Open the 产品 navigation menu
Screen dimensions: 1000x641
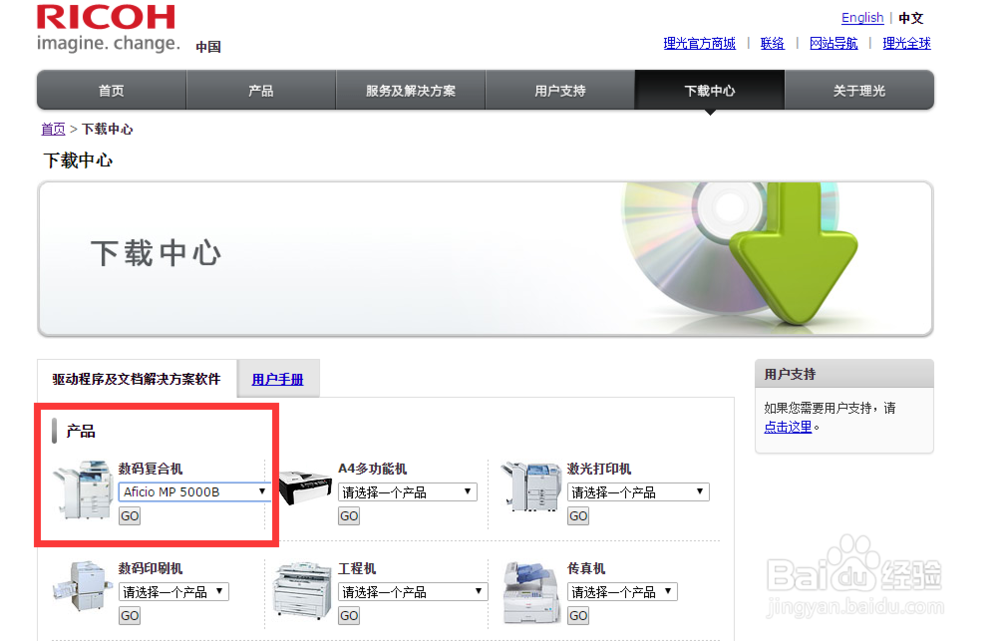coord(260,90)
